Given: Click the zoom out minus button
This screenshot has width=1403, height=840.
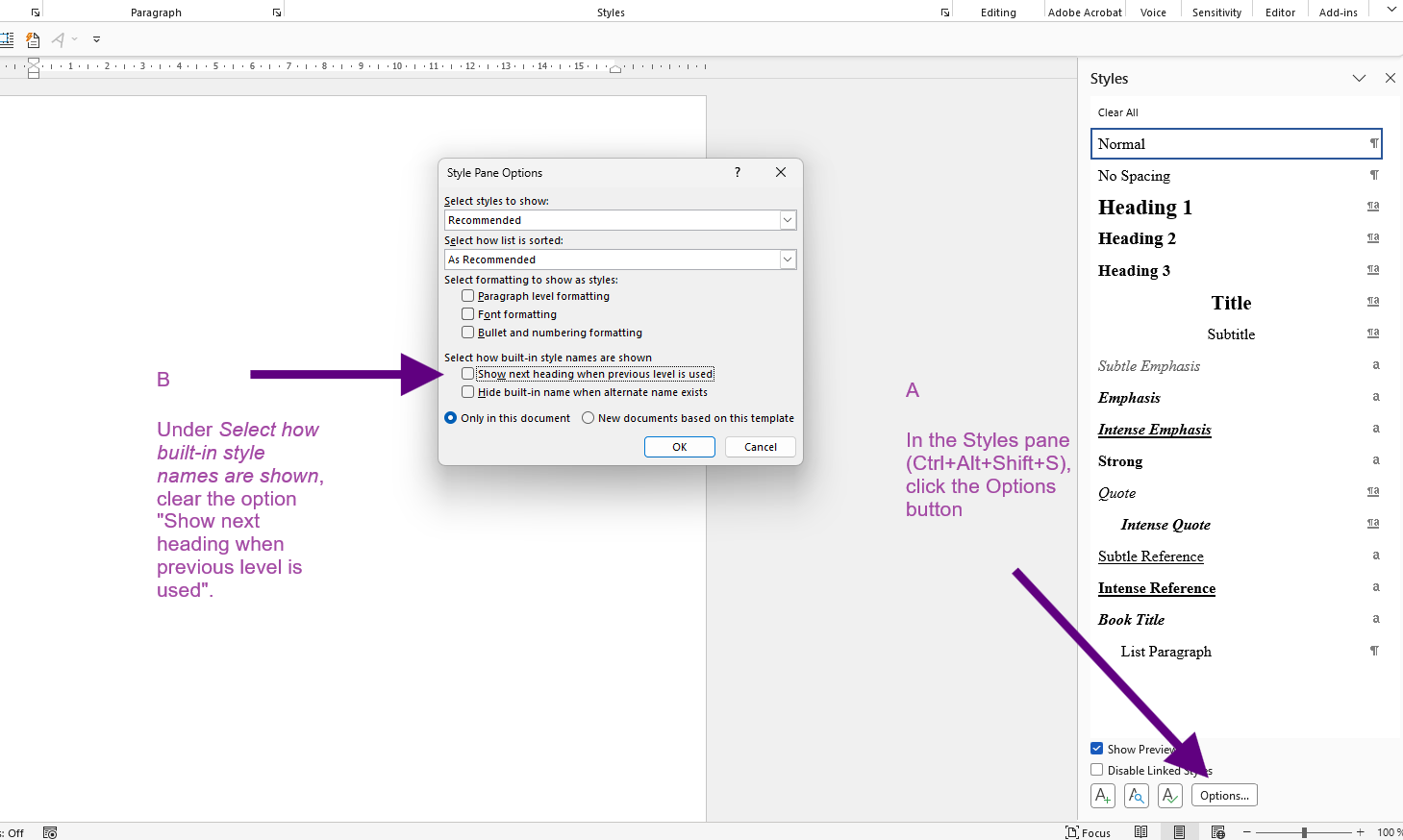Looking at the screenshot, I should pos(1247,832).
